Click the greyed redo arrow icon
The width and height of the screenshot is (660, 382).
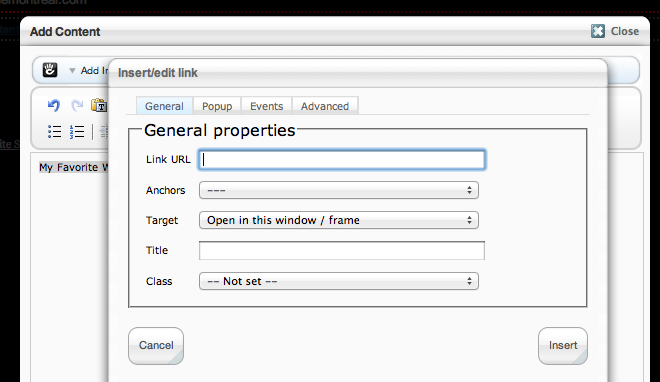click(77, 105)
